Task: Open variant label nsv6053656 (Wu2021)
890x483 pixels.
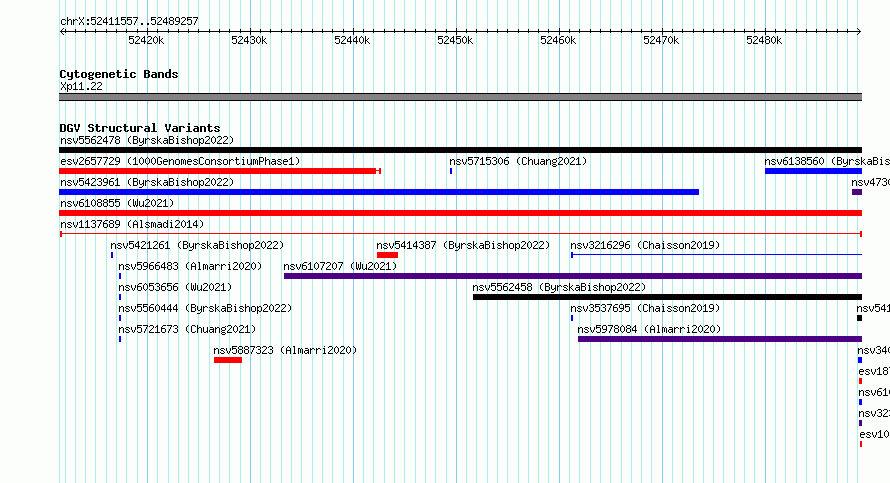Action: pos(175,287)
